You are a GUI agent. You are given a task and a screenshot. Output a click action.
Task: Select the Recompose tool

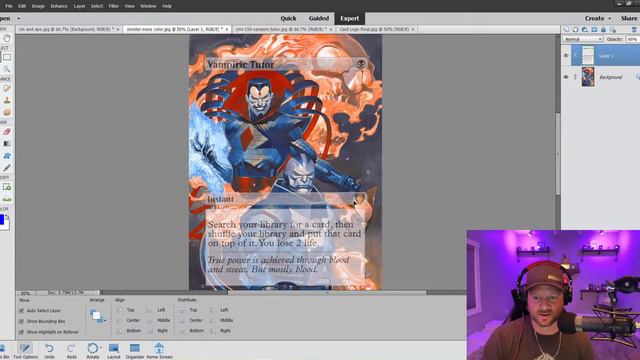coord(7,187)
